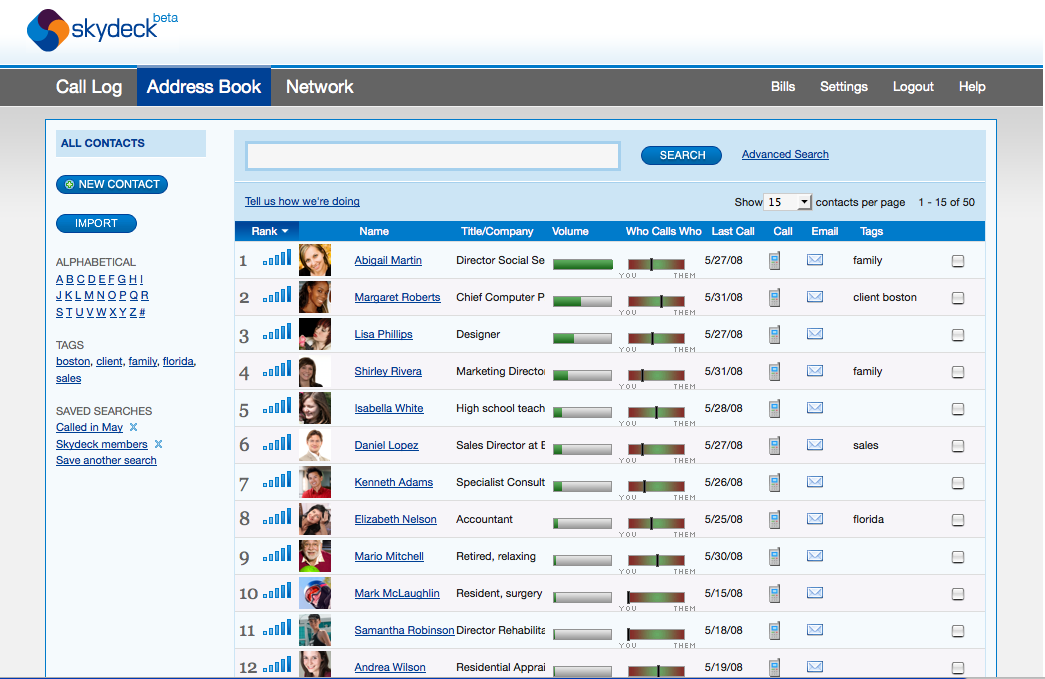Expand the Advanced Search options
1045x679 pixels.
(785, 154)
